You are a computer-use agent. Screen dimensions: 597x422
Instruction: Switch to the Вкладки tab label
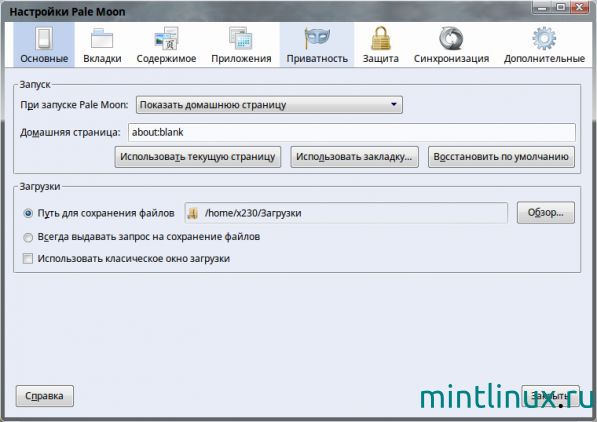[x=102, y=59]
